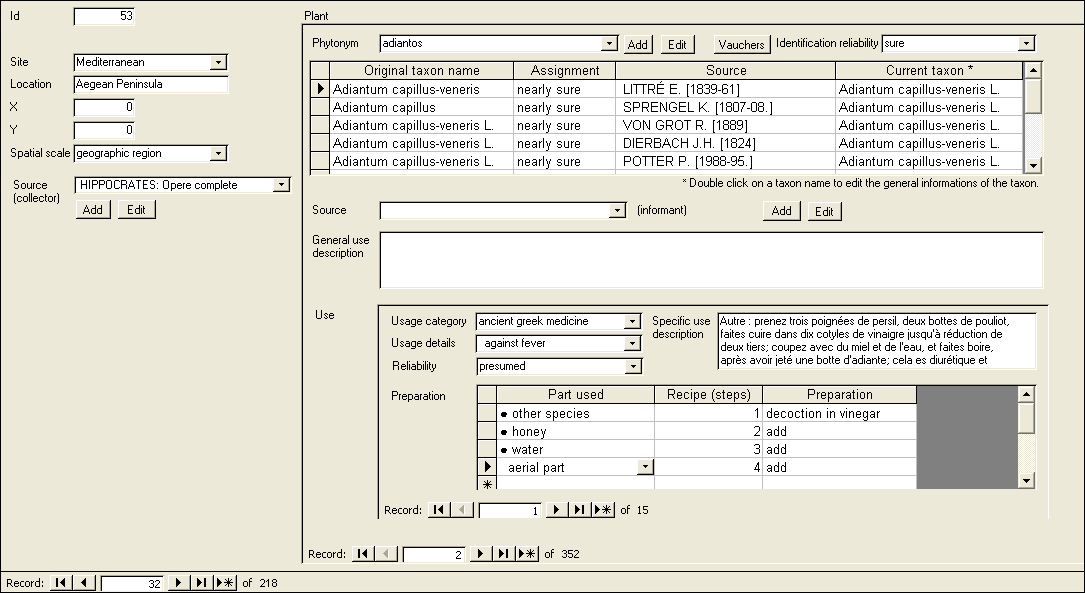Screen dimensions: 1085x593
Task: Click the X coordinate field
Action: pyautogui.click(x=104, y=107)
